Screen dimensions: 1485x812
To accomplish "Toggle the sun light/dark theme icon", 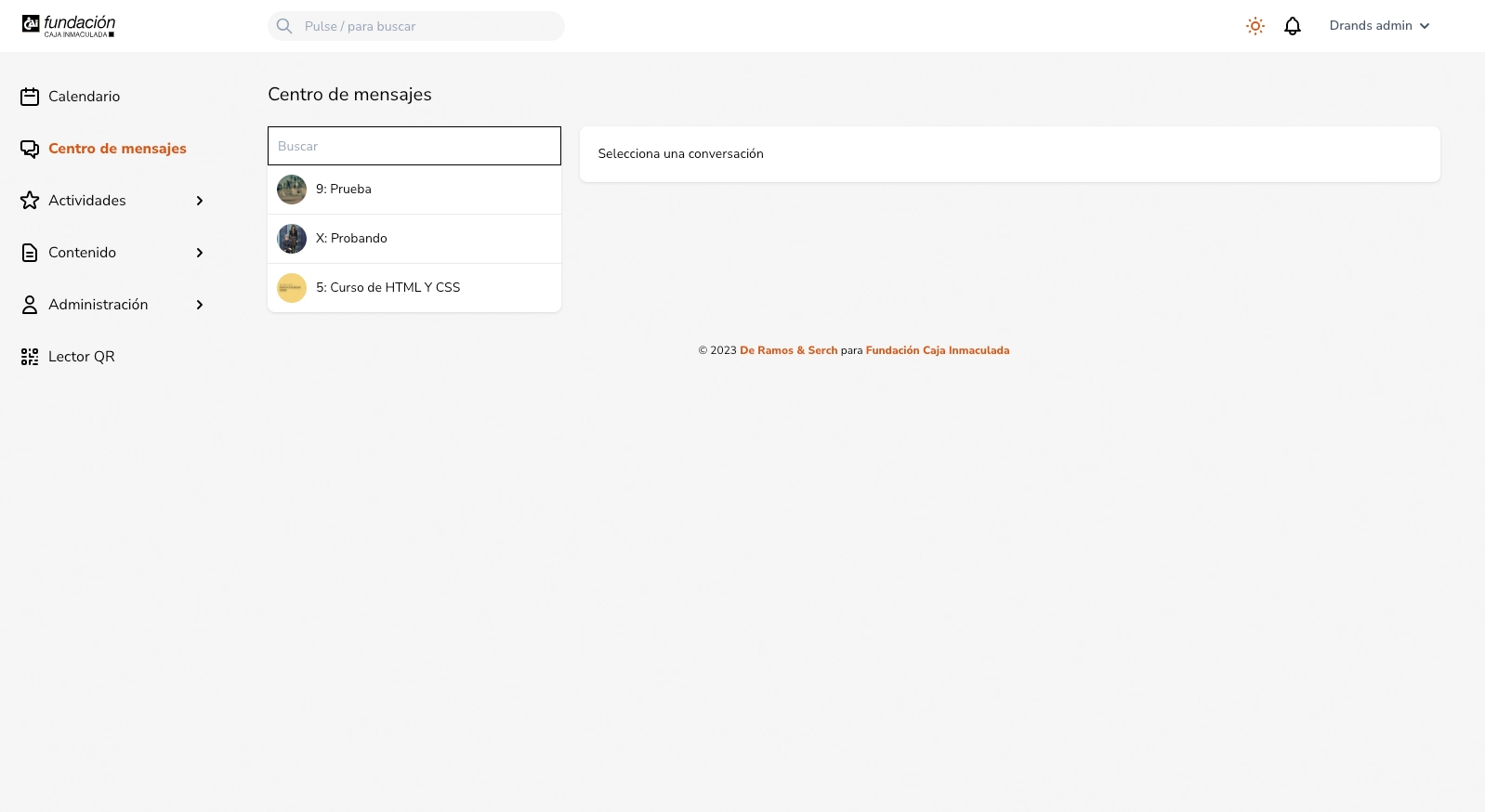I will (1255, 26).
